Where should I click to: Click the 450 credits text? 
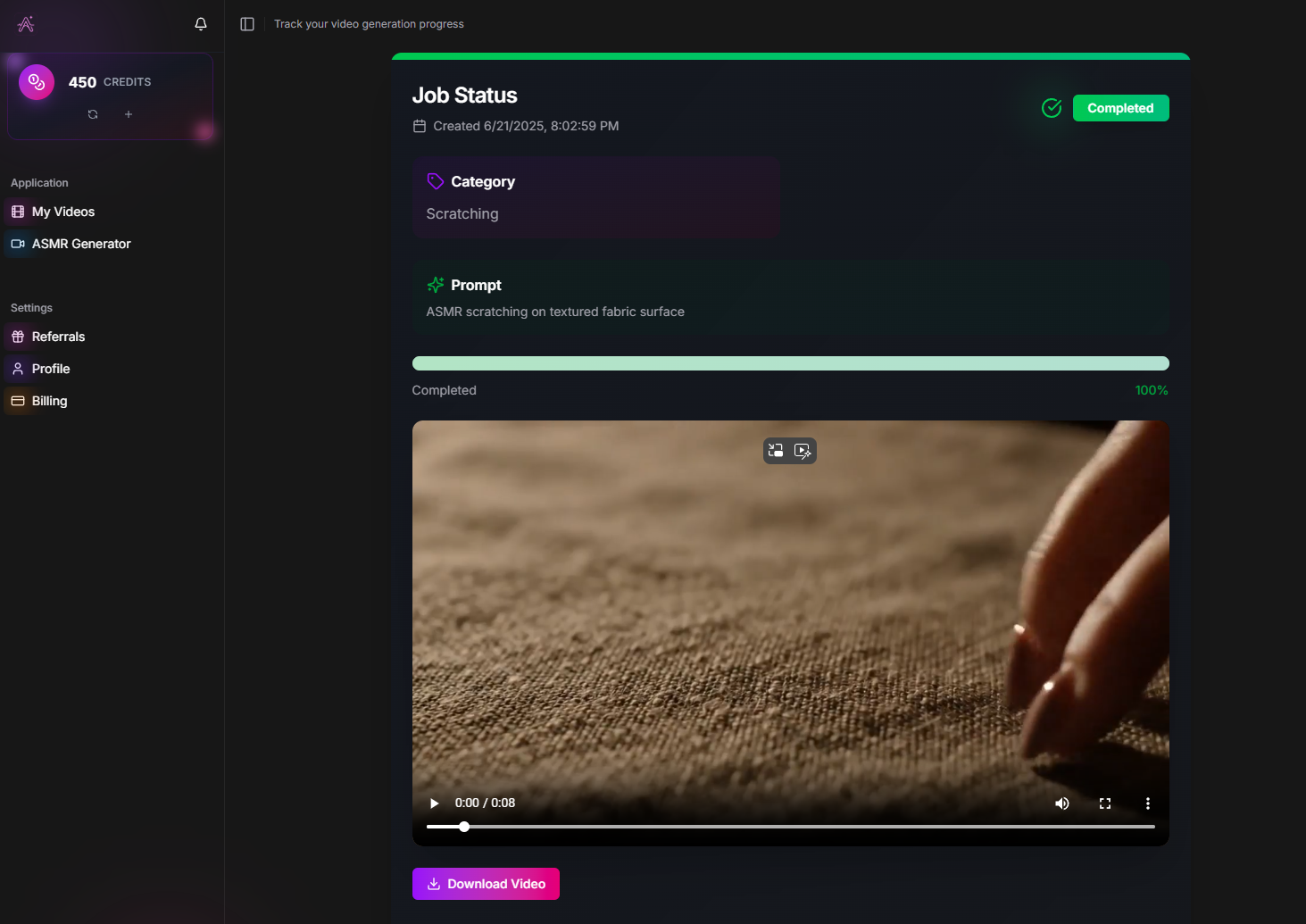pos(110,82)
